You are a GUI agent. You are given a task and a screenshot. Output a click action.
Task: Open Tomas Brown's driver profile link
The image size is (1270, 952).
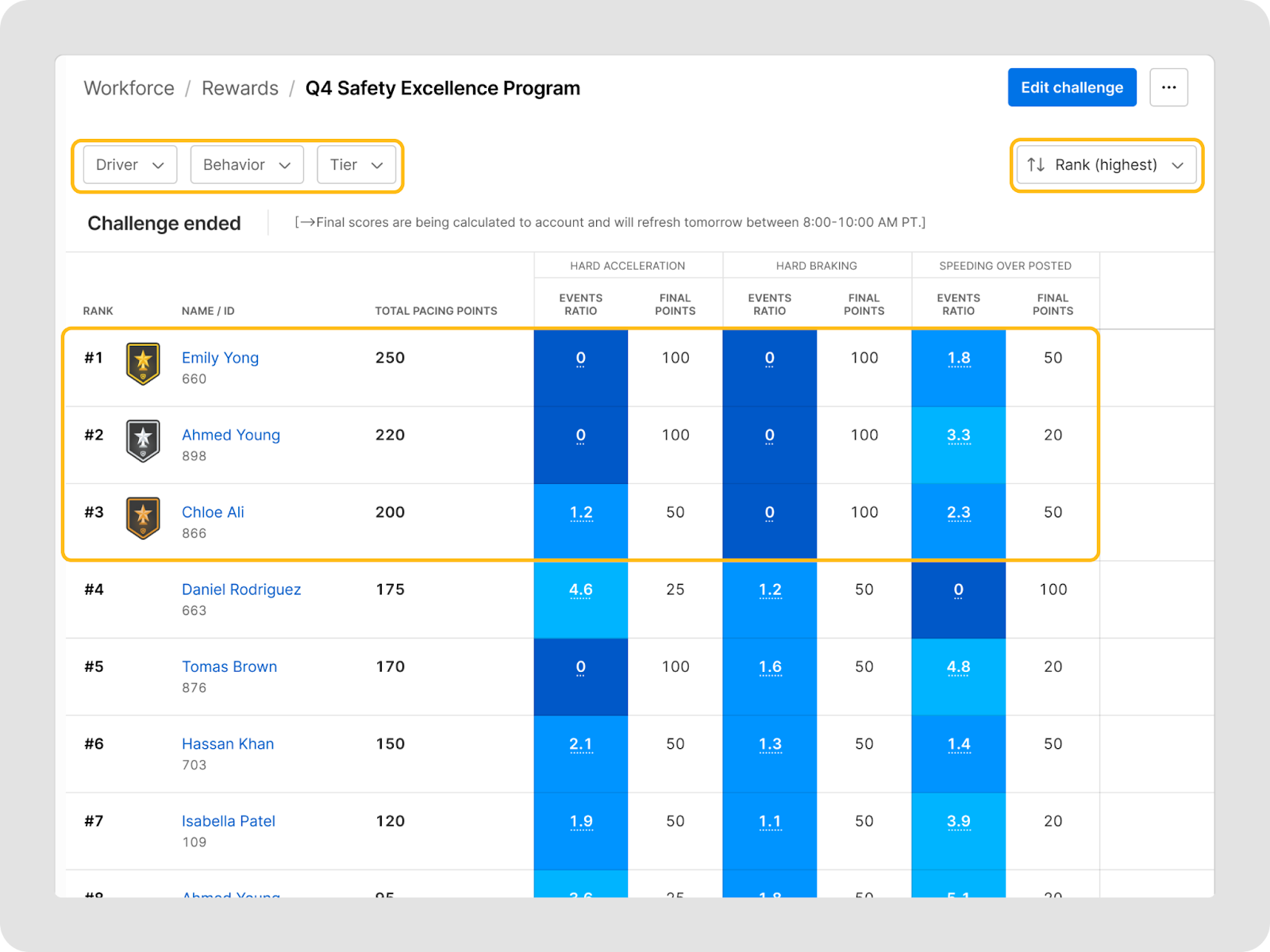coord(229,666)
